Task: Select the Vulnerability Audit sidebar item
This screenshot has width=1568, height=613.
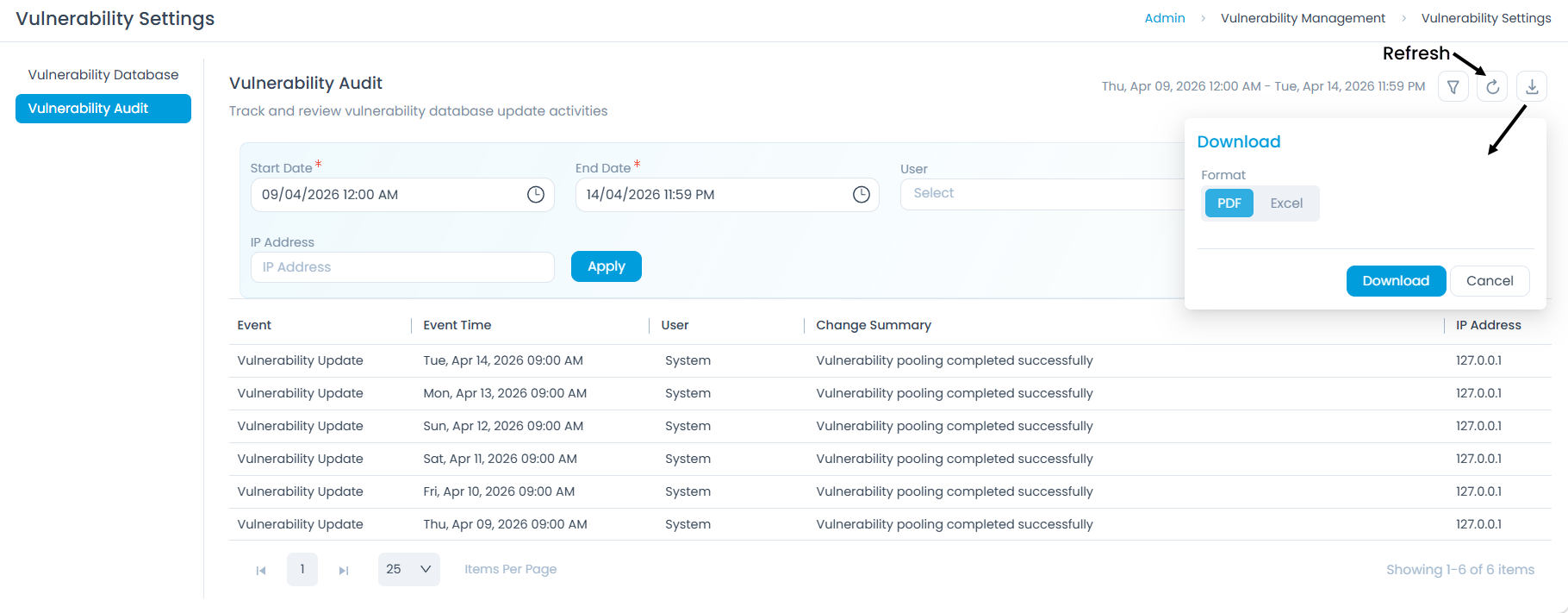Action: pos(103,109)
